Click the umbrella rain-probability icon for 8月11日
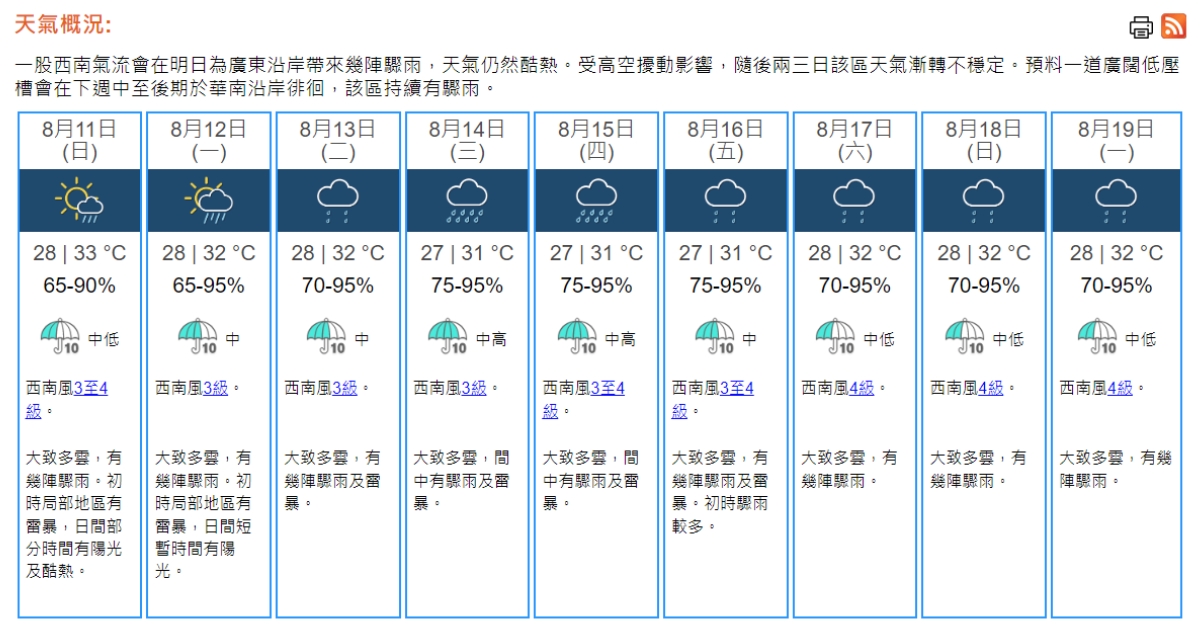Image resolution: width=1200 pixels, height=628 pixels. (60, 337)
